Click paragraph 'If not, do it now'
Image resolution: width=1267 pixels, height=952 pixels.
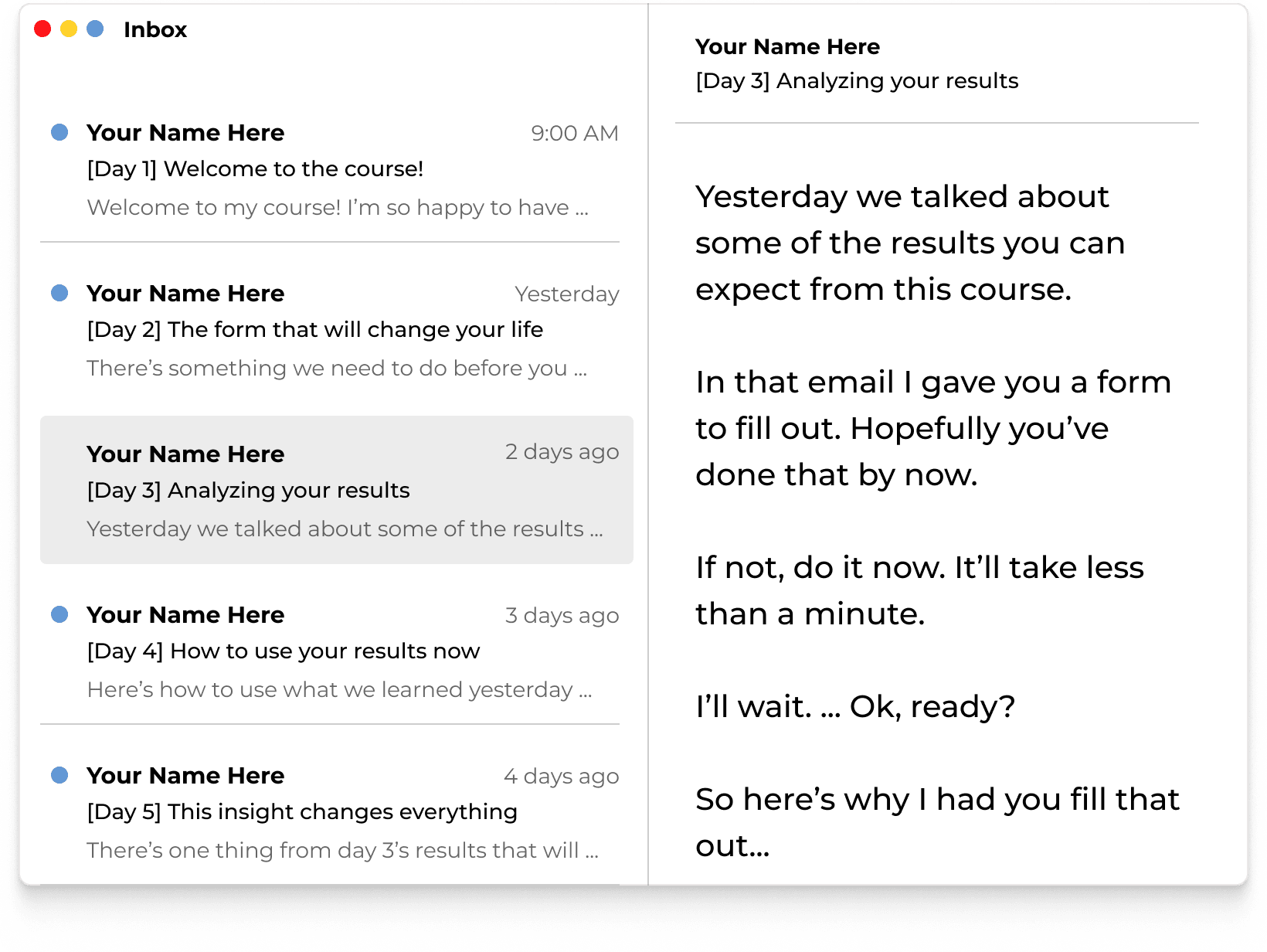tap(919, 590)
